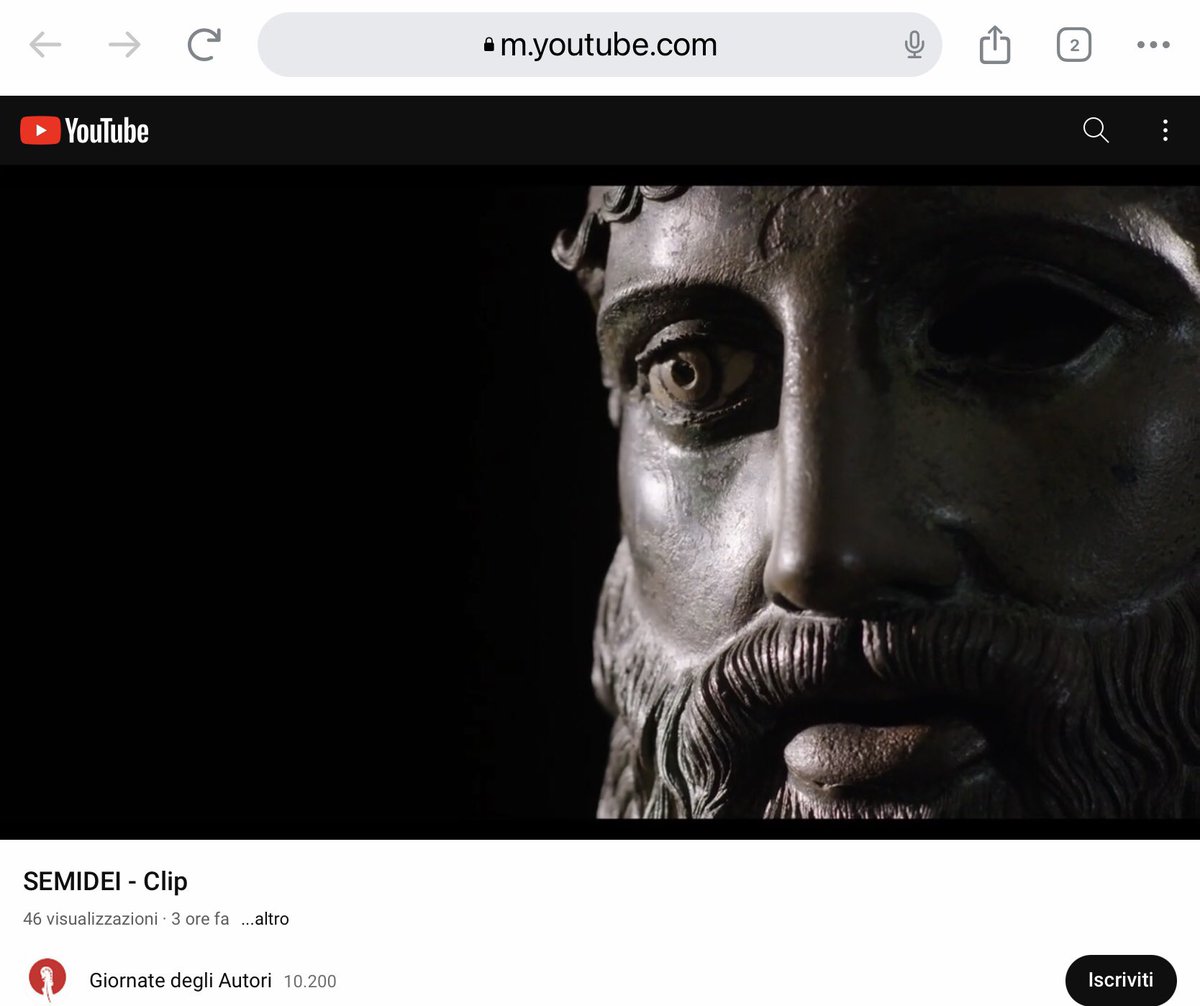Open the browser three-dot more menu
1200x1006 pixels.
click(1153, 45)
